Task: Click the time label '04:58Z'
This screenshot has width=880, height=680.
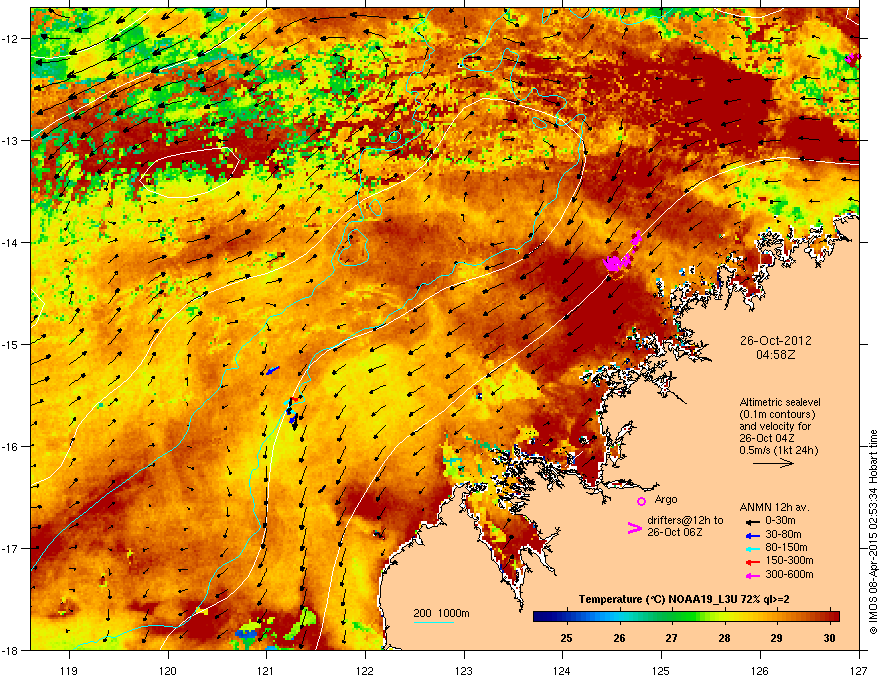Action: tap(776, 355)
